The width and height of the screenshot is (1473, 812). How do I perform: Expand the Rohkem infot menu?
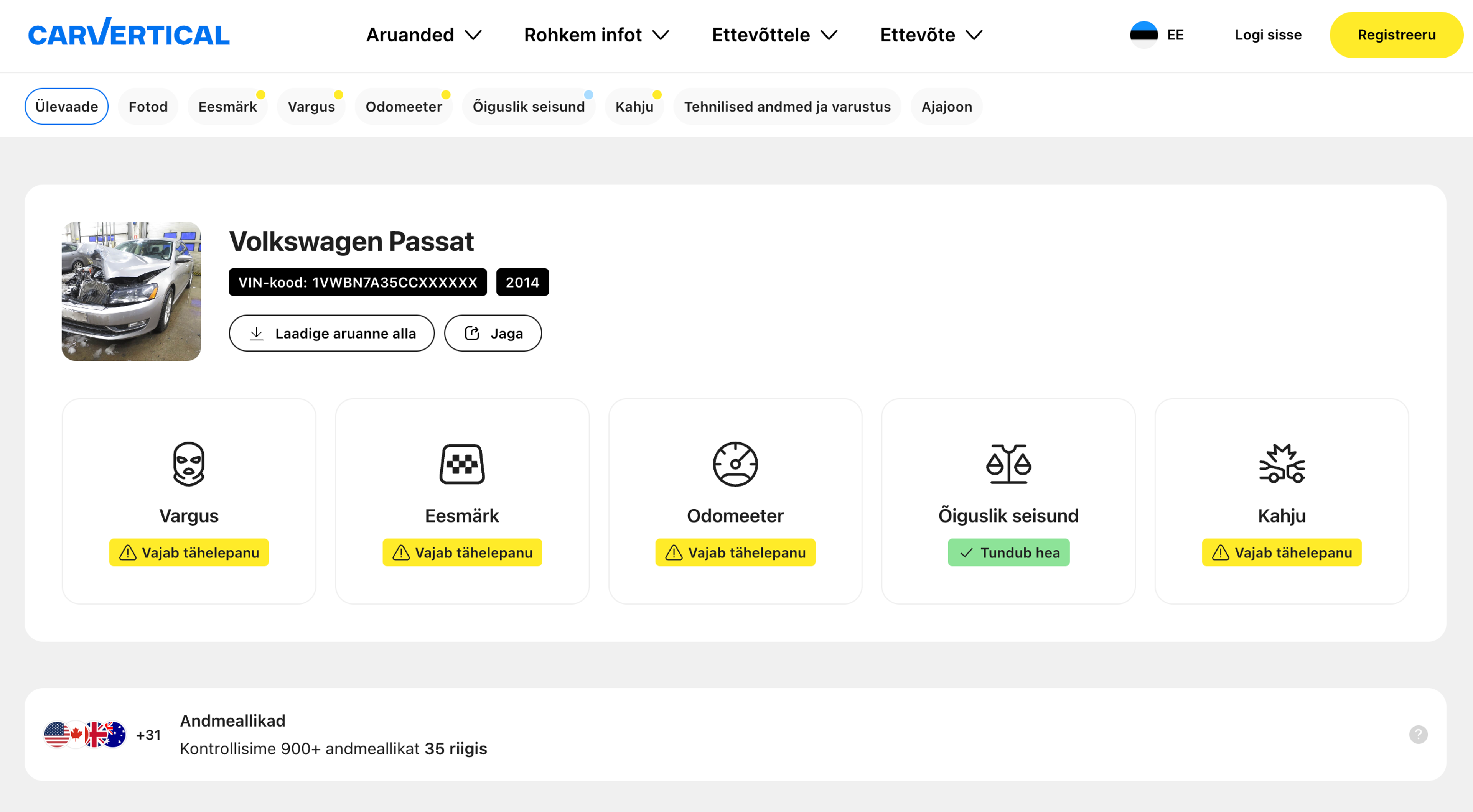tap(596, 35)
